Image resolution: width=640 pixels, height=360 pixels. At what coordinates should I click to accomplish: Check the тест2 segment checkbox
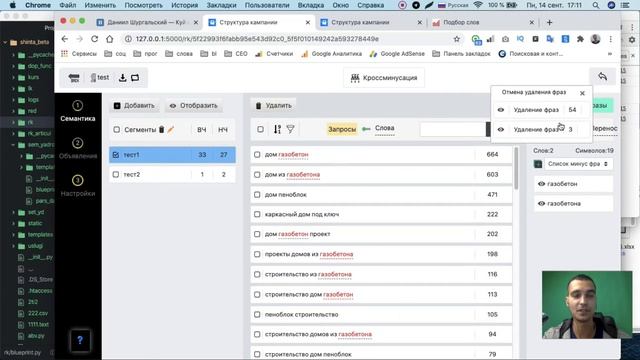pos(116,174)
